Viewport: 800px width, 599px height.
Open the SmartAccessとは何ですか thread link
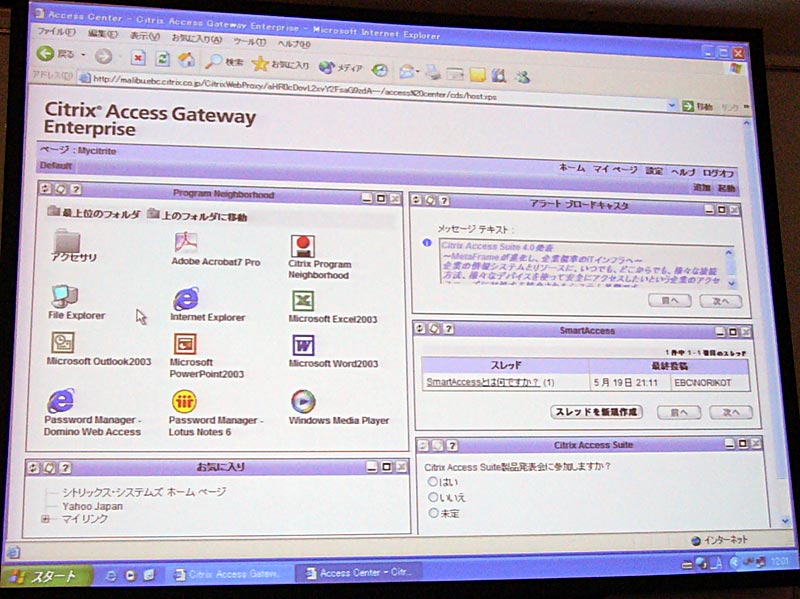click(x=483, y=382)
